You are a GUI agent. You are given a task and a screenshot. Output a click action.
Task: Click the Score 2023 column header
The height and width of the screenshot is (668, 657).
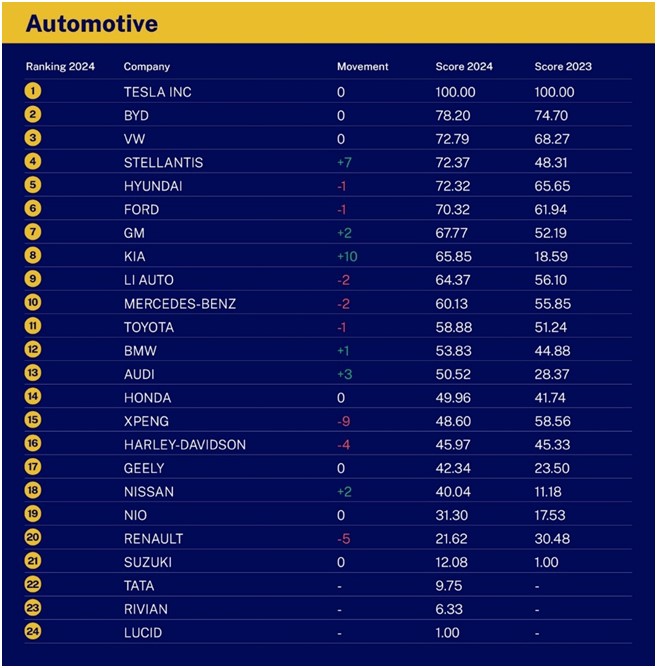(x=563, y=66)
